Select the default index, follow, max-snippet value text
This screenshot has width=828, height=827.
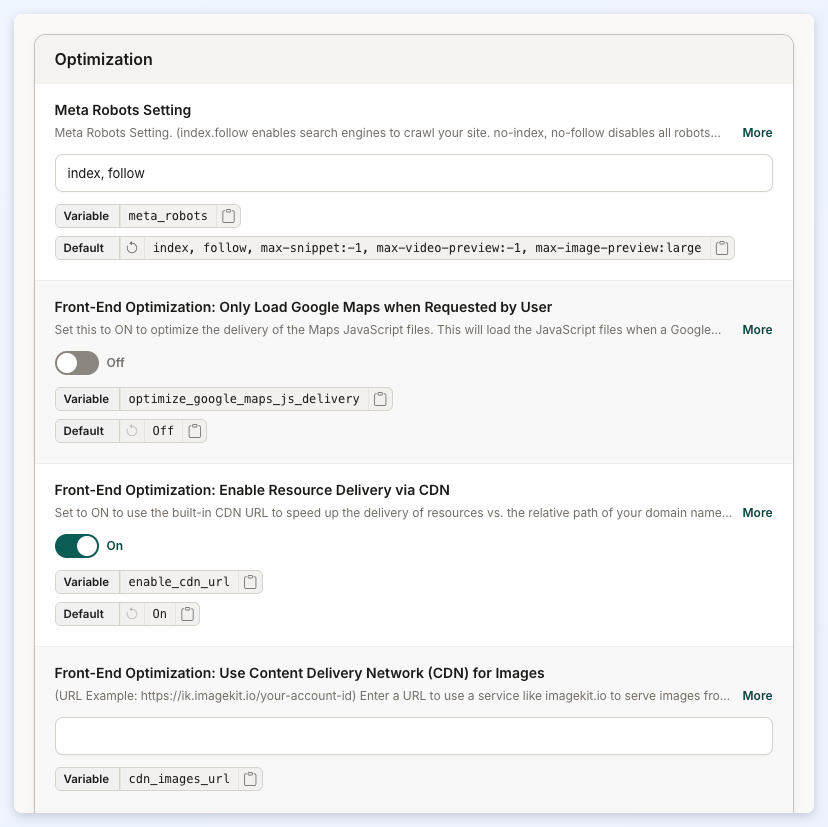427,248
